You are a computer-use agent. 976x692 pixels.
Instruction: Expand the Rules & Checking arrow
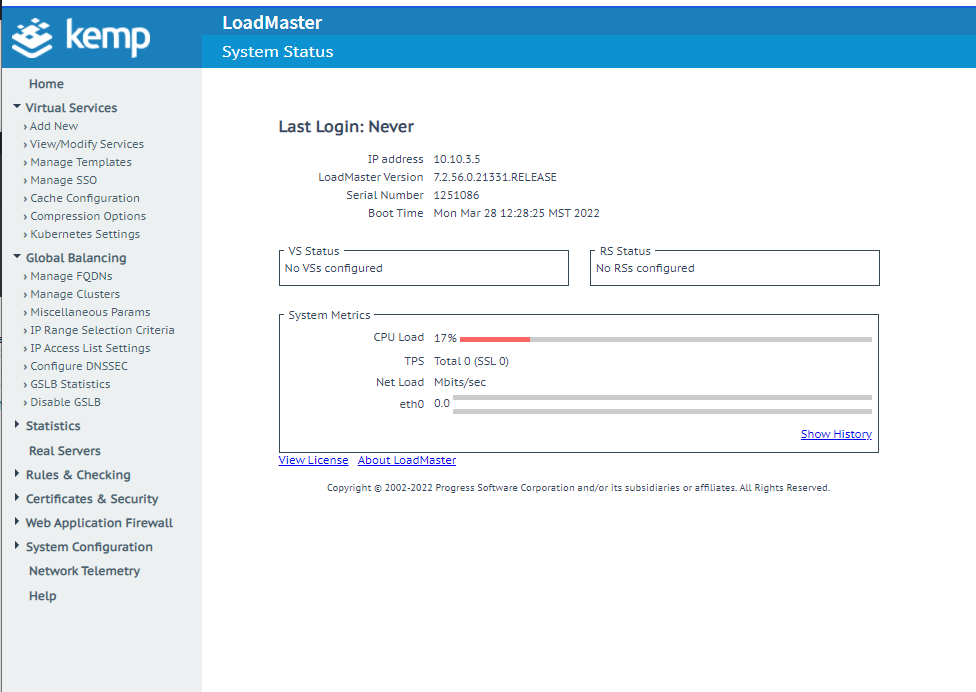click(x=17, y=474)
